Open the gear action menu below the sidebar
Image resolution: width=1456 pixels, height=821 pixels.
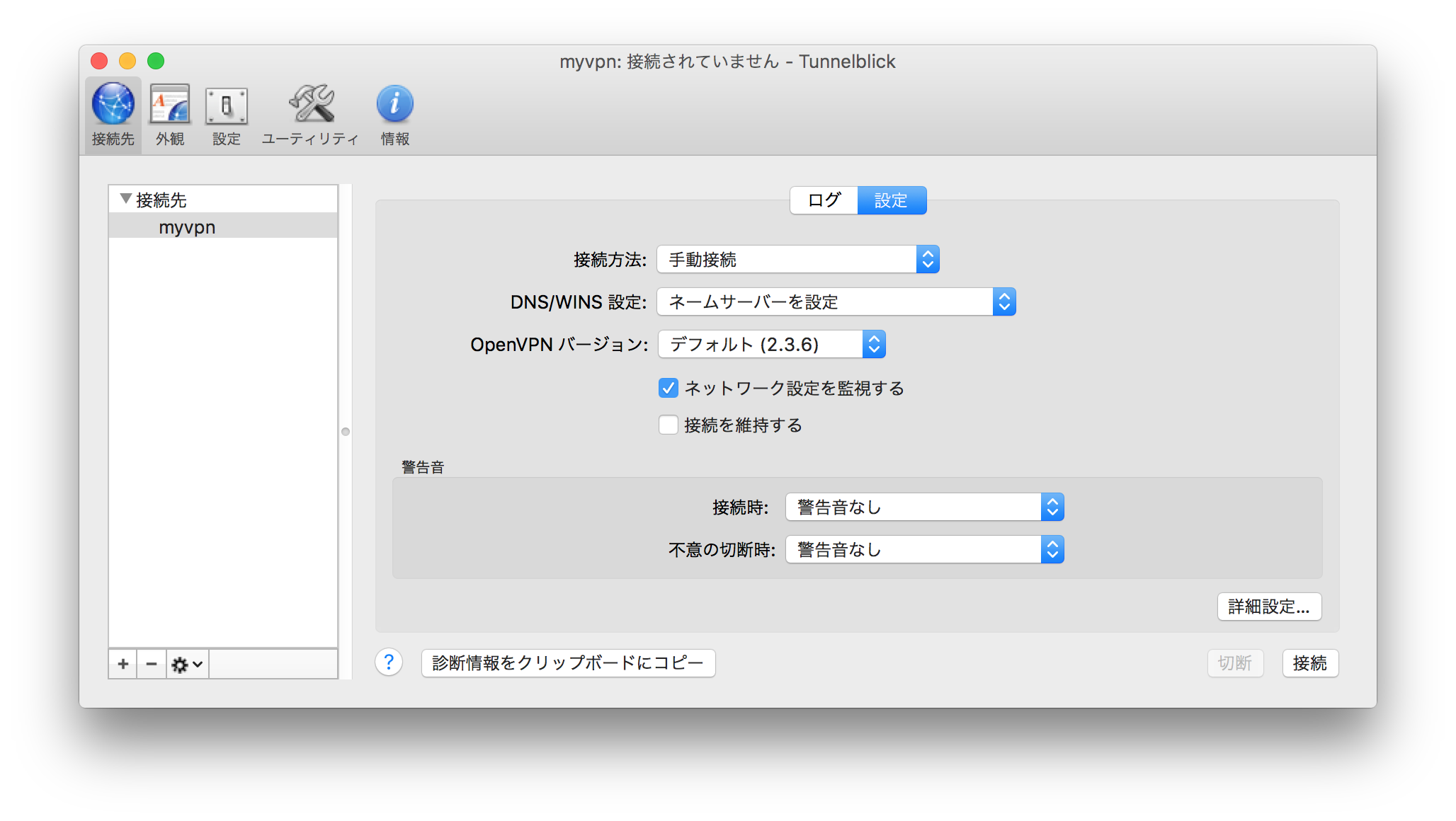(x=186, y=663)
